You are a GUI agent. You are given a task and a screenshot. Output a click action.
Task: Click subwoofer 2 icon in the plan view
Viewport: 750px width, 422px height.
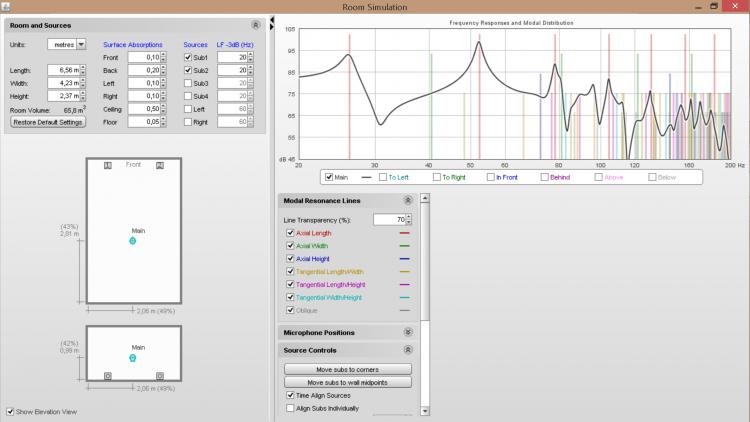pyautogui.click(x=160, y=165)
